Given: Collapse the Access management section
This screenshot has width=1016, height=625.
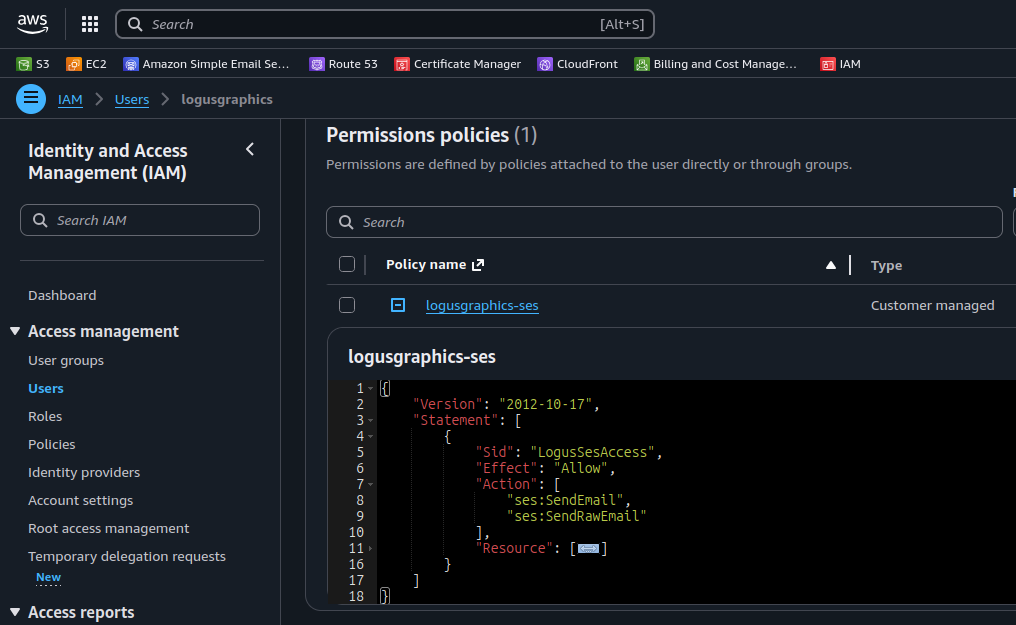Looking at the screenshot, I should click(15, 331).
